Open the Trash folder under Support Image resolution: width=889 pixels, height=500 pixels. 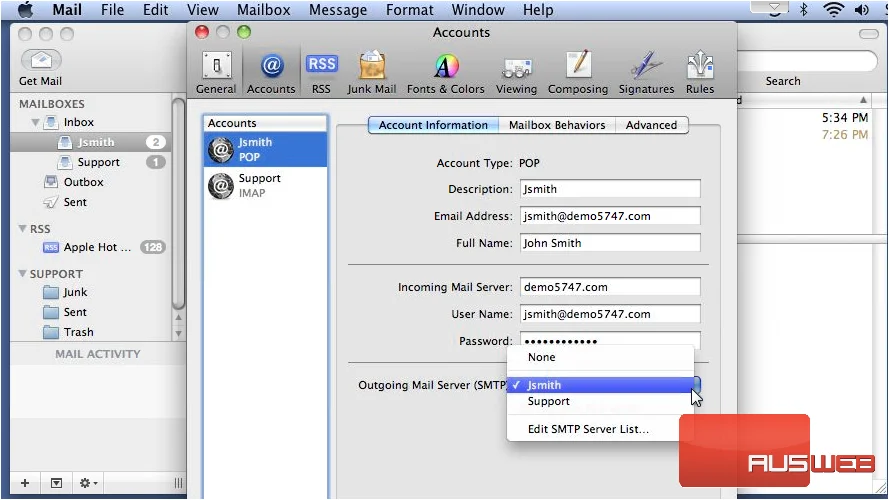[78, 332]
